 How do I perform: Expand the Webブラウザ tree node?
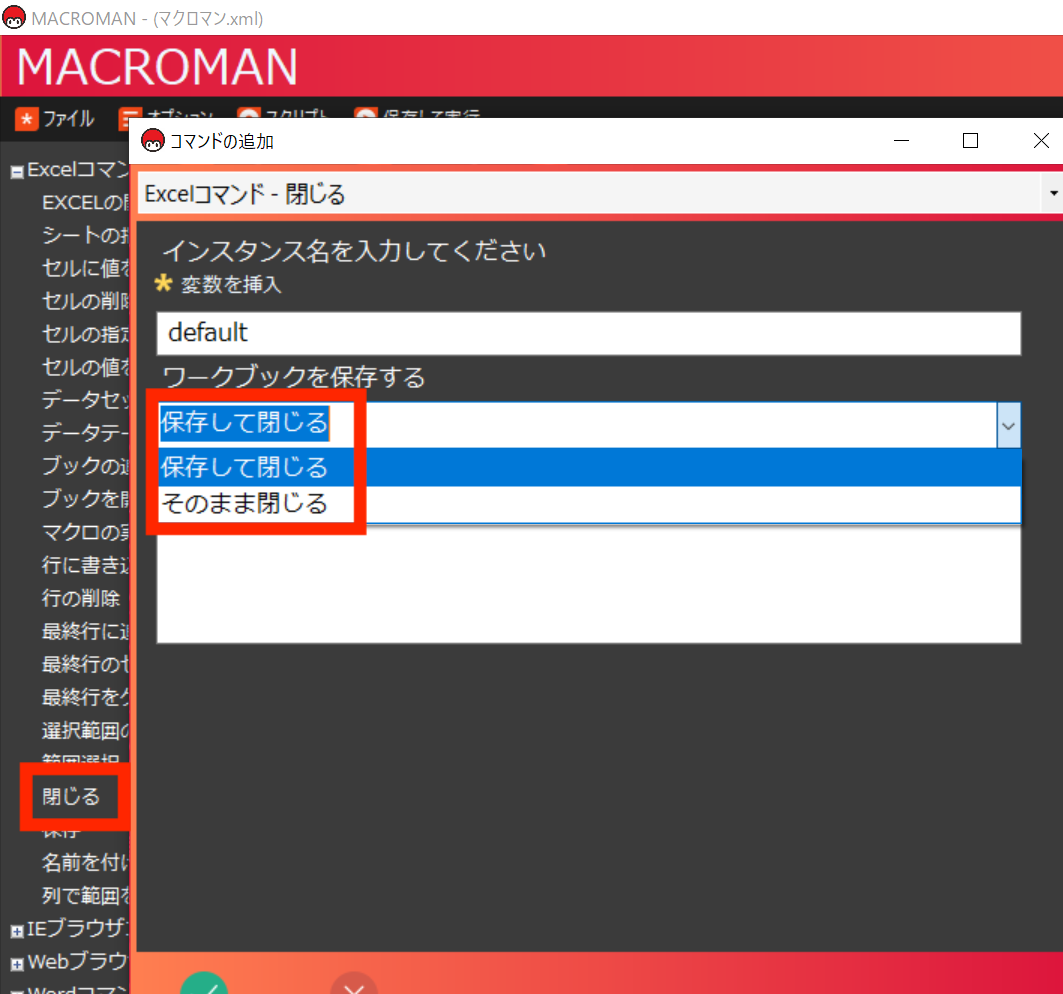(x=17, y=963)
